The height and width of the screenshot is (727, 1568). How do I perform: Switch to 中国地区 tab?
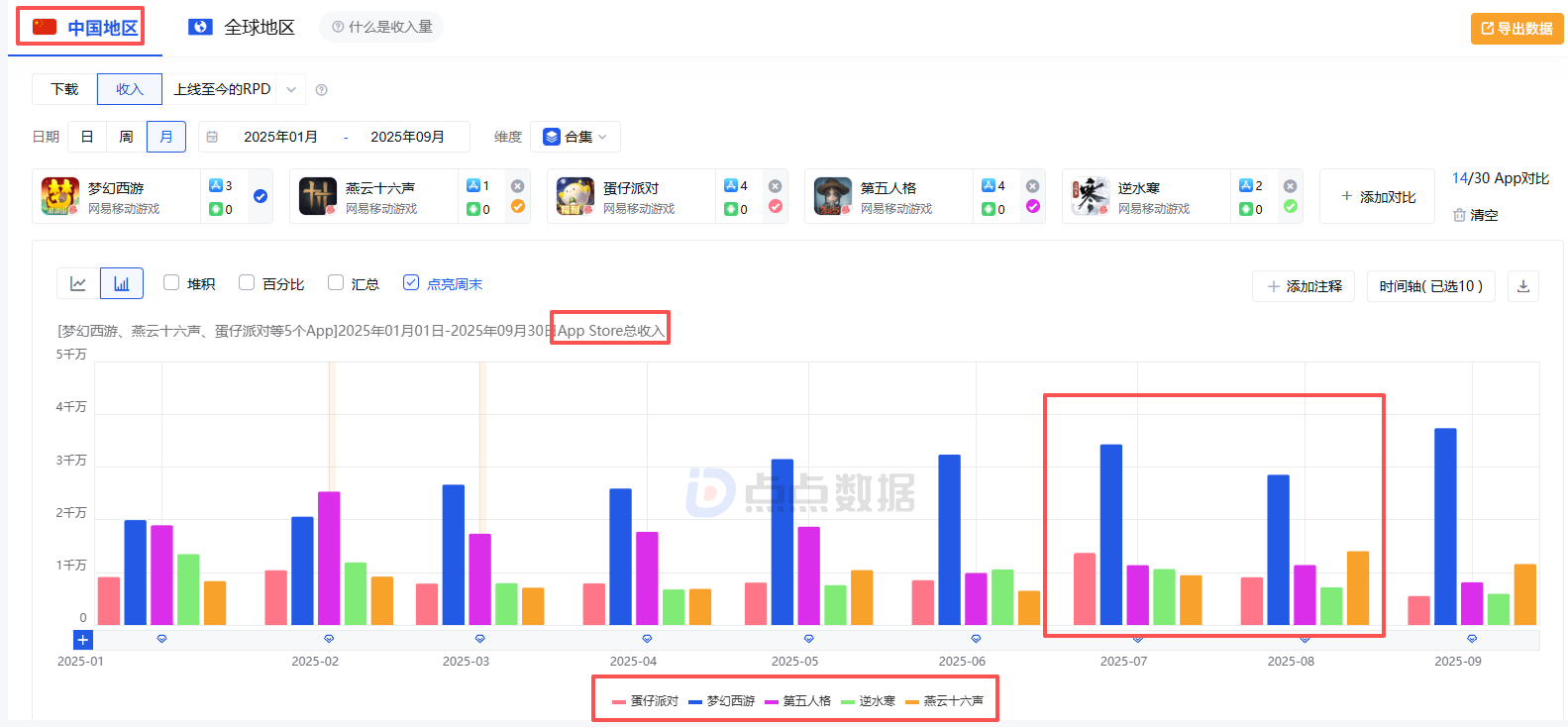84,28
